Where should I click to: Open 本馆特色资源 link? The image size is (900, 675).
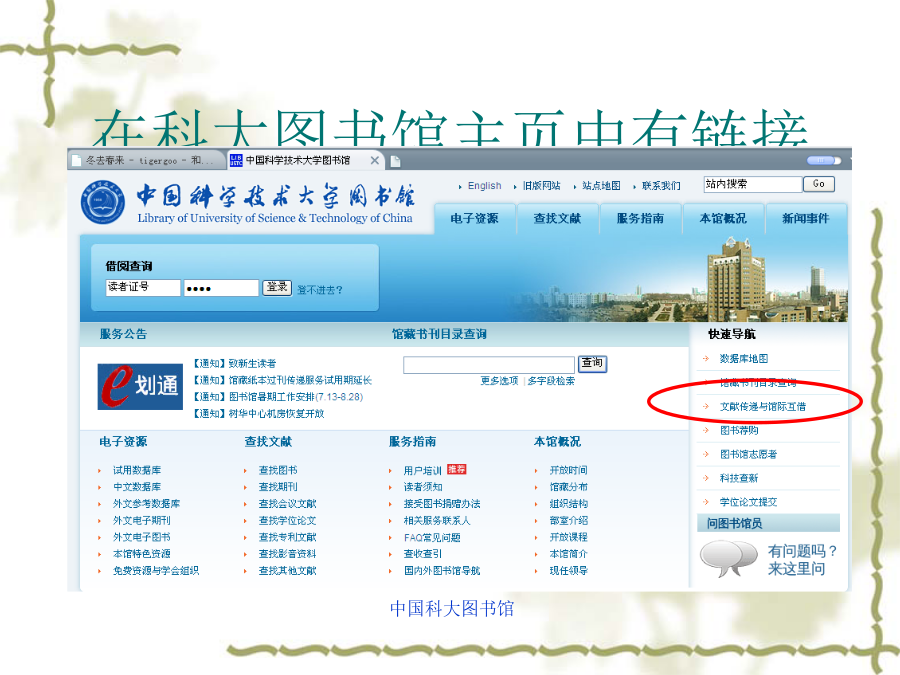point(141,554)
